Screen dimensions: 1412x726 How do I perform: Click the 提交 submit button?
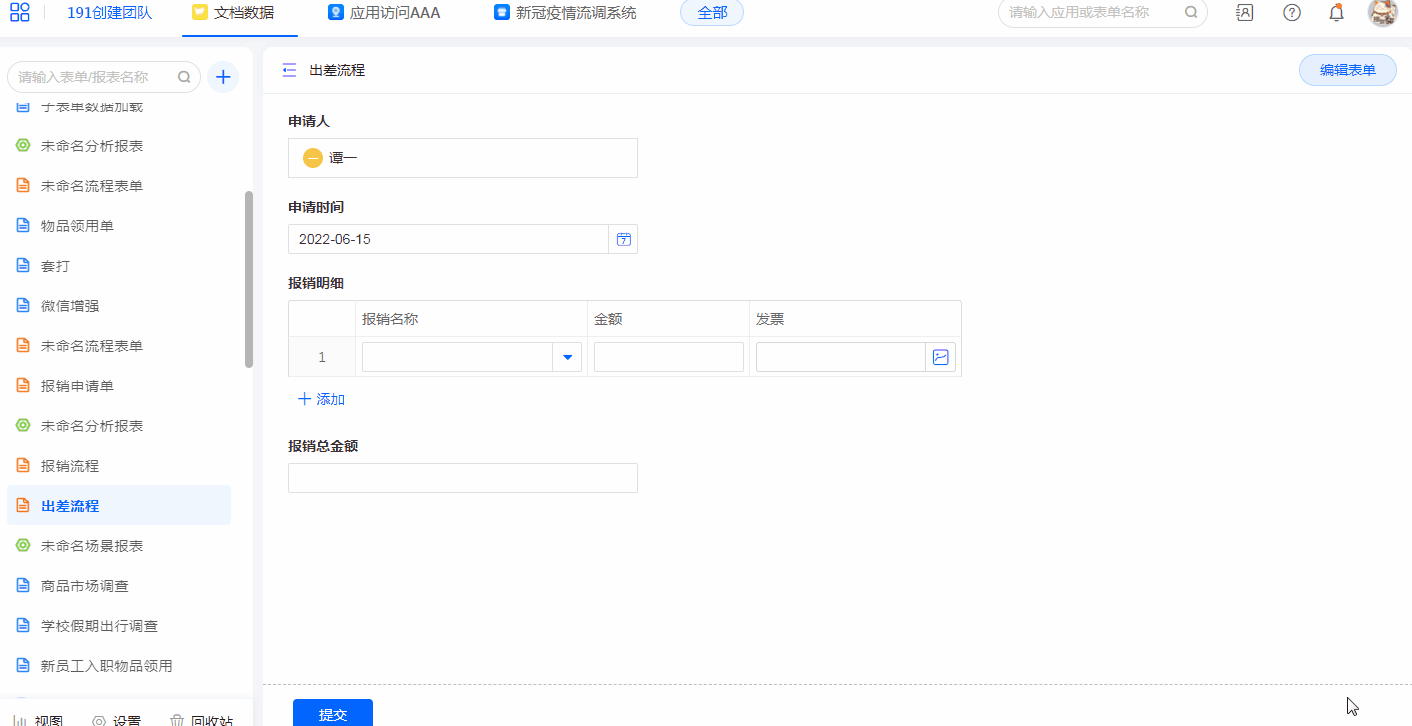point(332,713)
